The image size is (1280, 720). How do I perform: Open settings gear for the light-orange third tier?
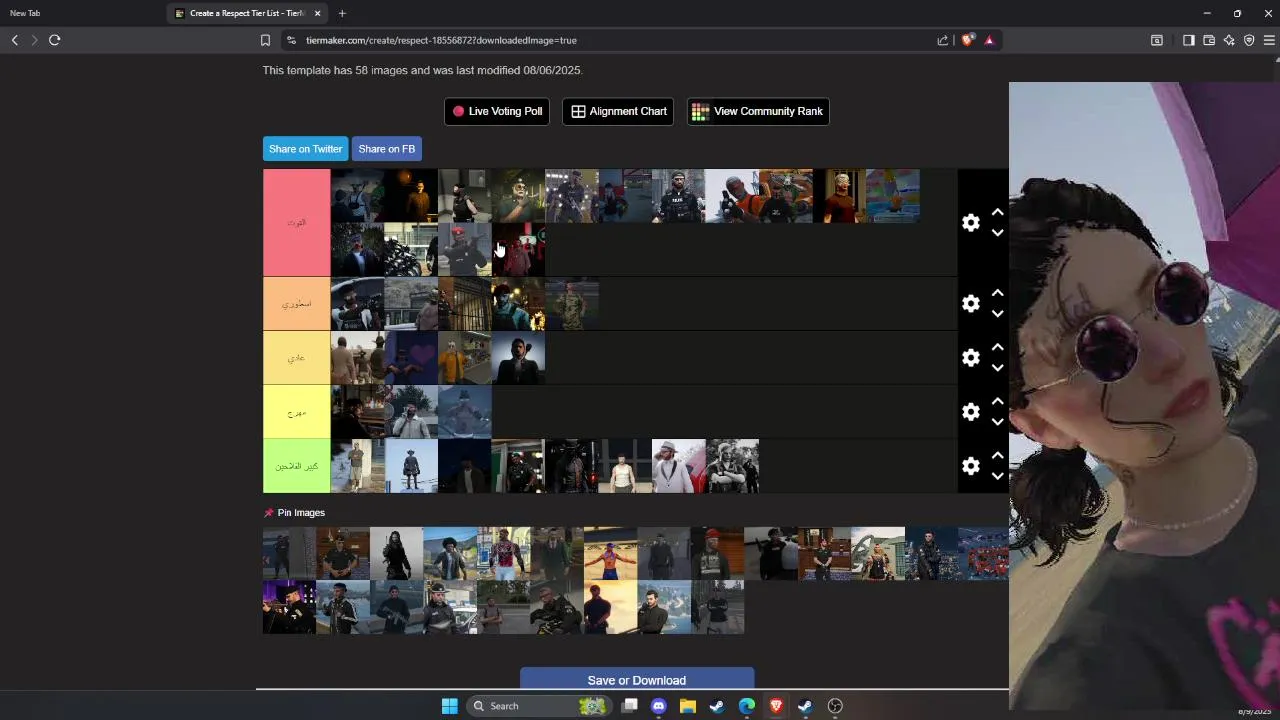(x=971, y=357)
